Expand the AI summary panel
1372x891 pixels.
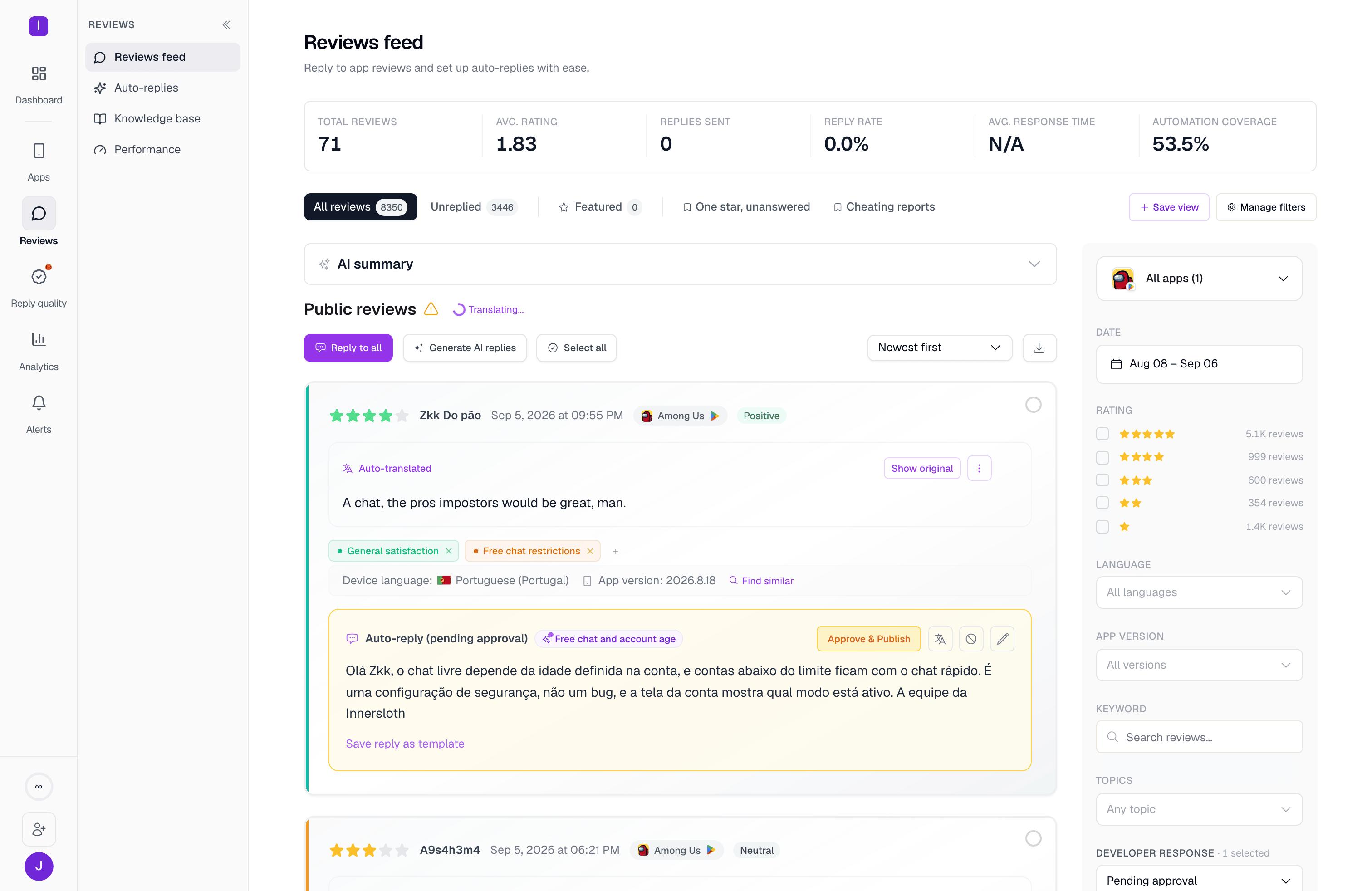680,264
